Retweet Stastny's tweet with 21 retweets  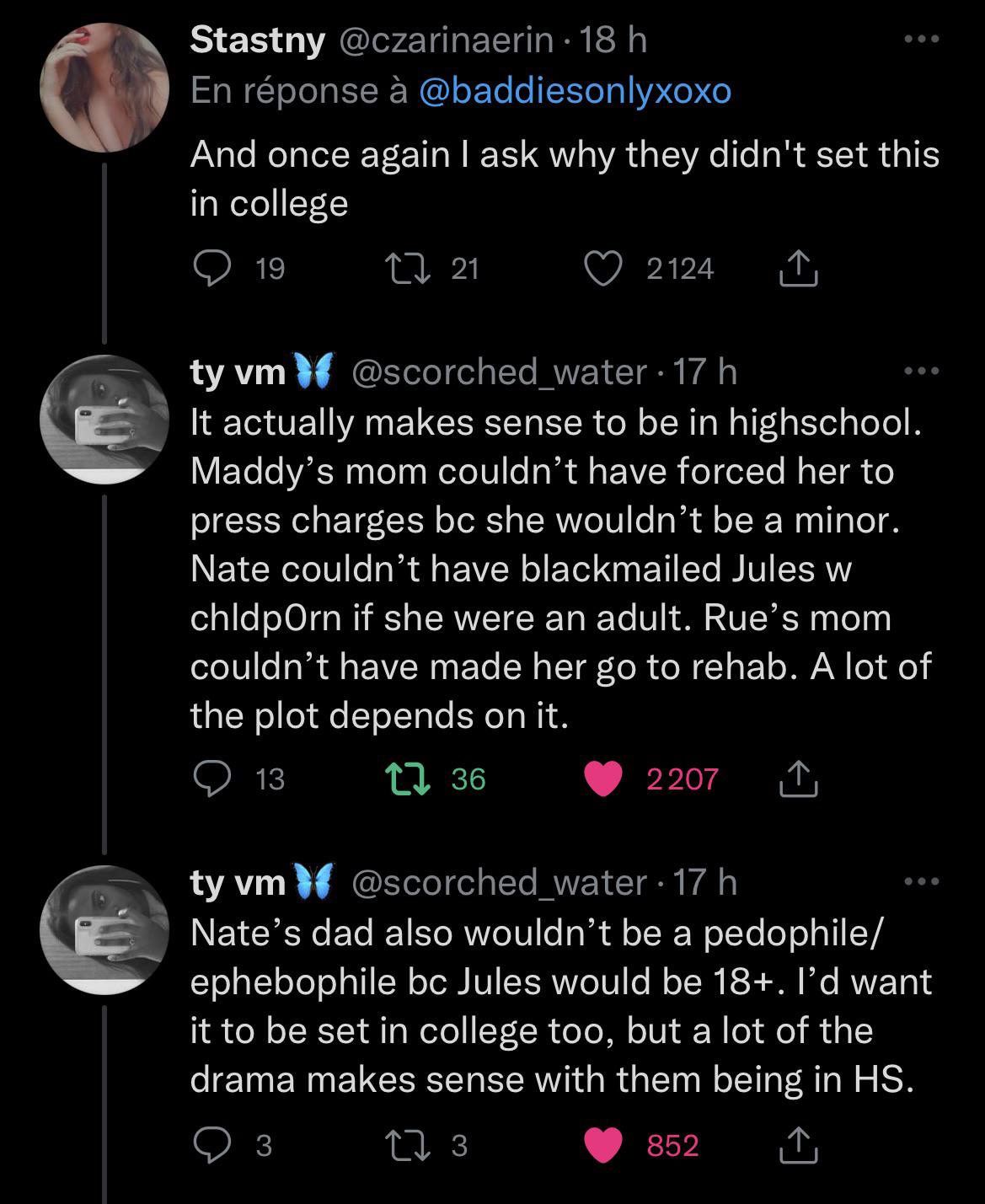(408, 269)
